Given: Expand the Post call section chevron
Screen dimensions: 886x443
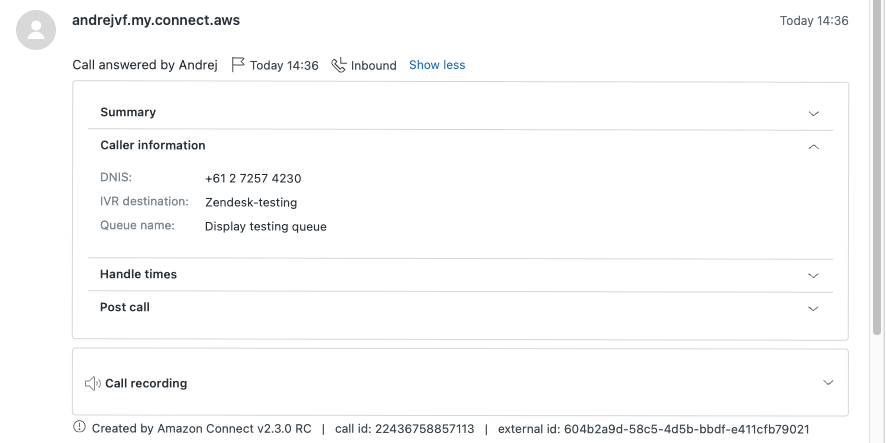Looking at the screenshot, I should (813, 308).
